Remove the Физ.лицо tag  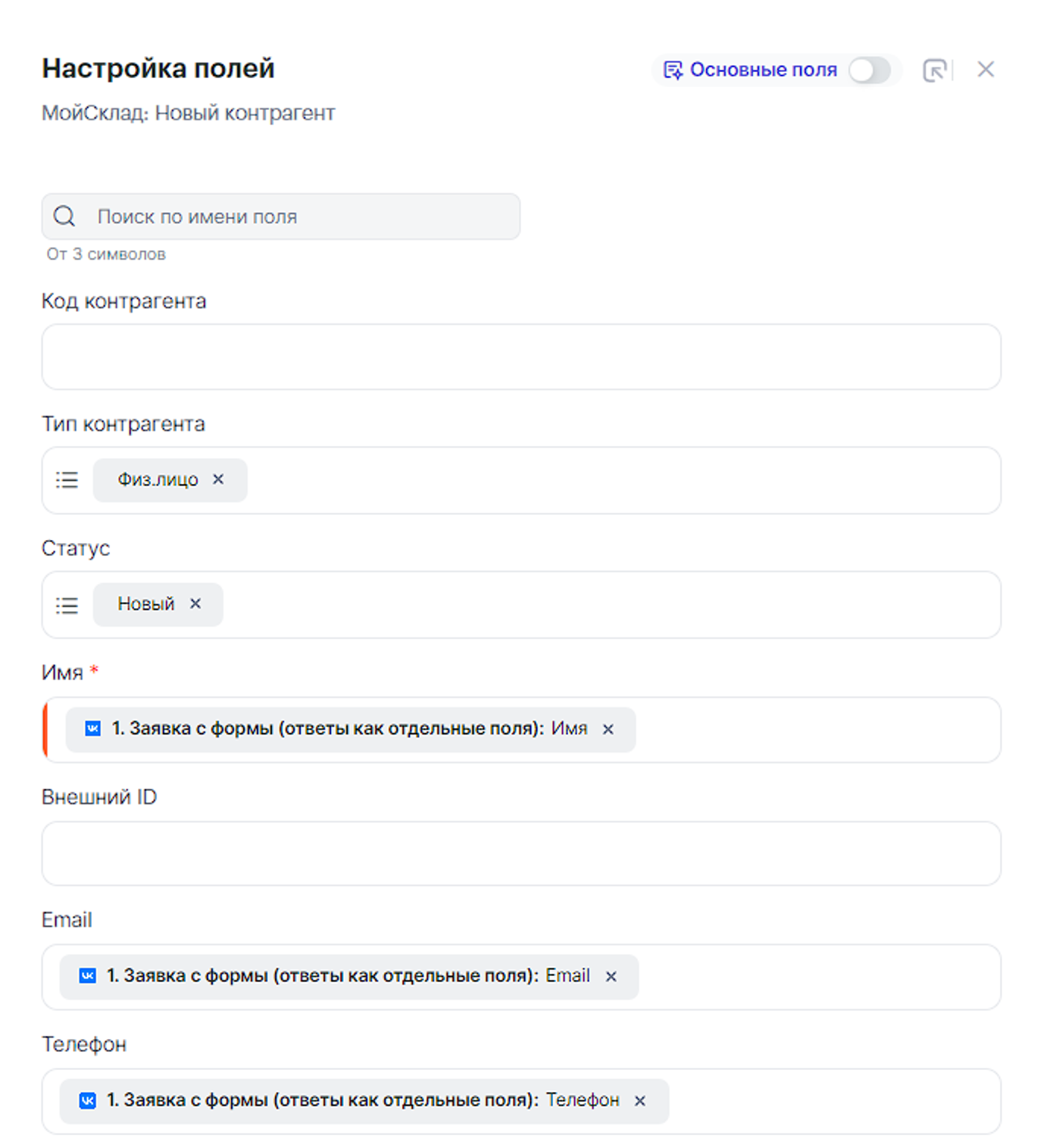(x=218, y=479)
